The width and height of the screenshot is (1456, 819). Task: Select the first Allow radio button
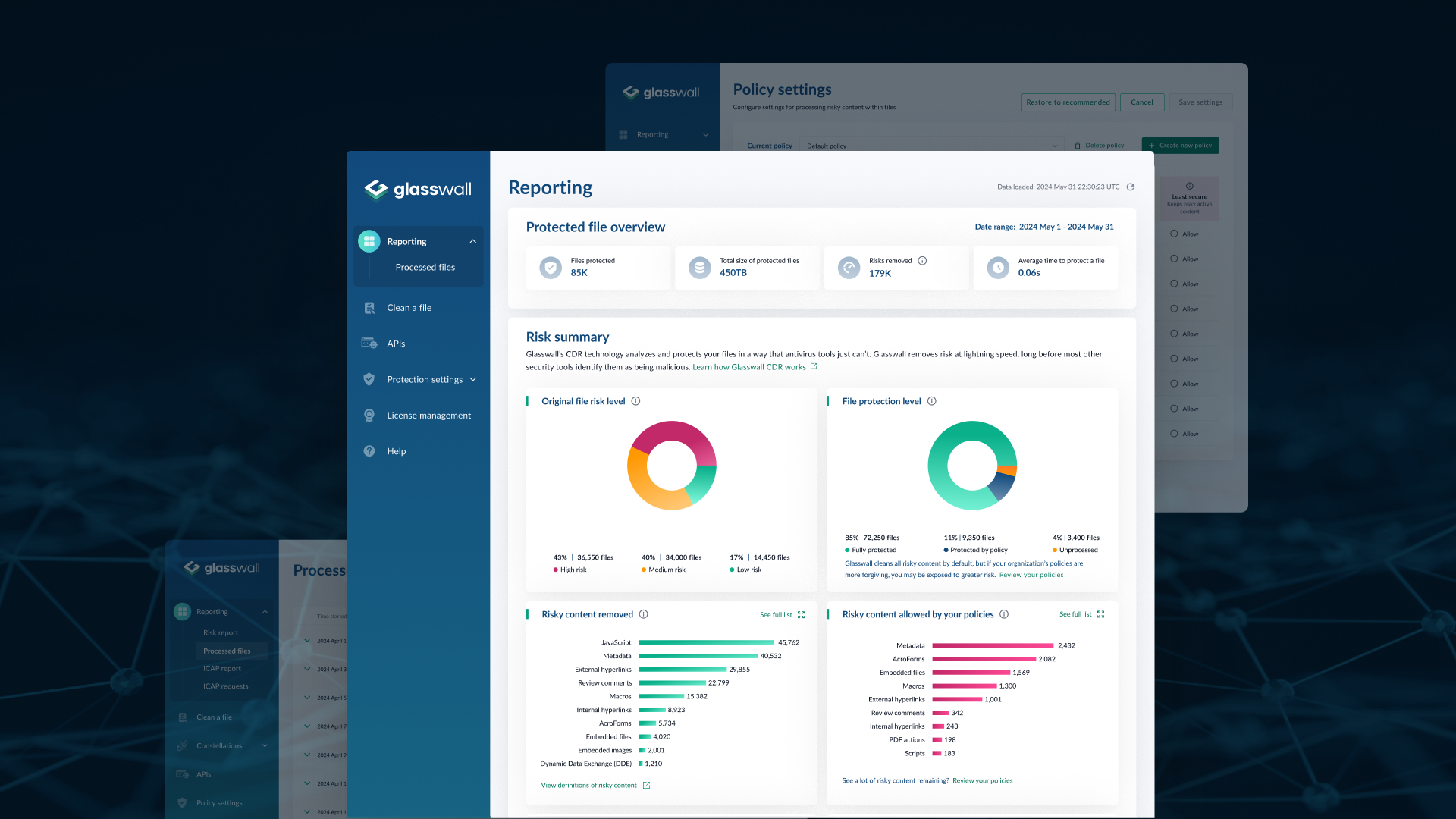coord(1174,234)
